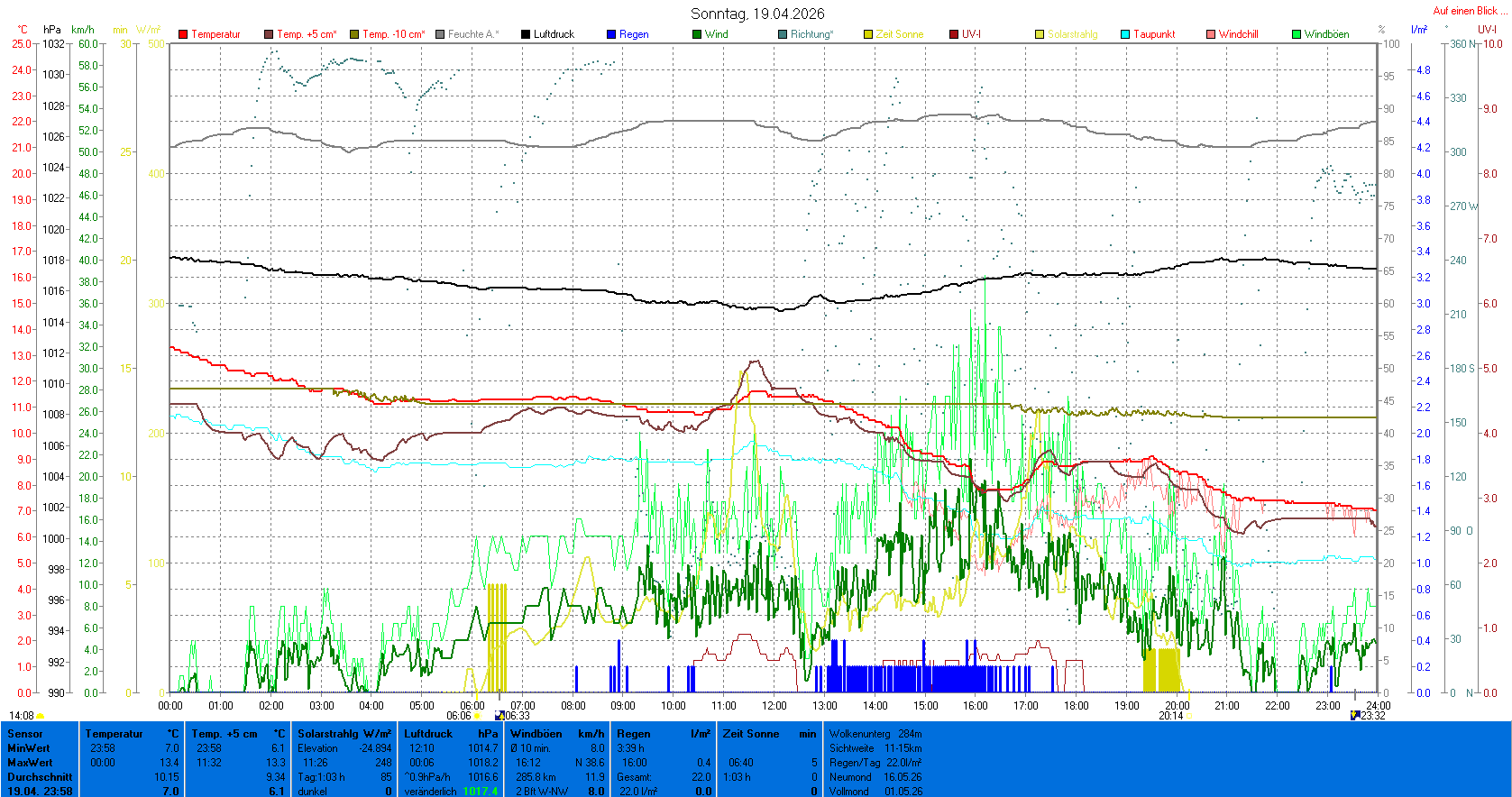
Task: Click the moonset icon near 23:32
Action: [x=1354, y=716]
